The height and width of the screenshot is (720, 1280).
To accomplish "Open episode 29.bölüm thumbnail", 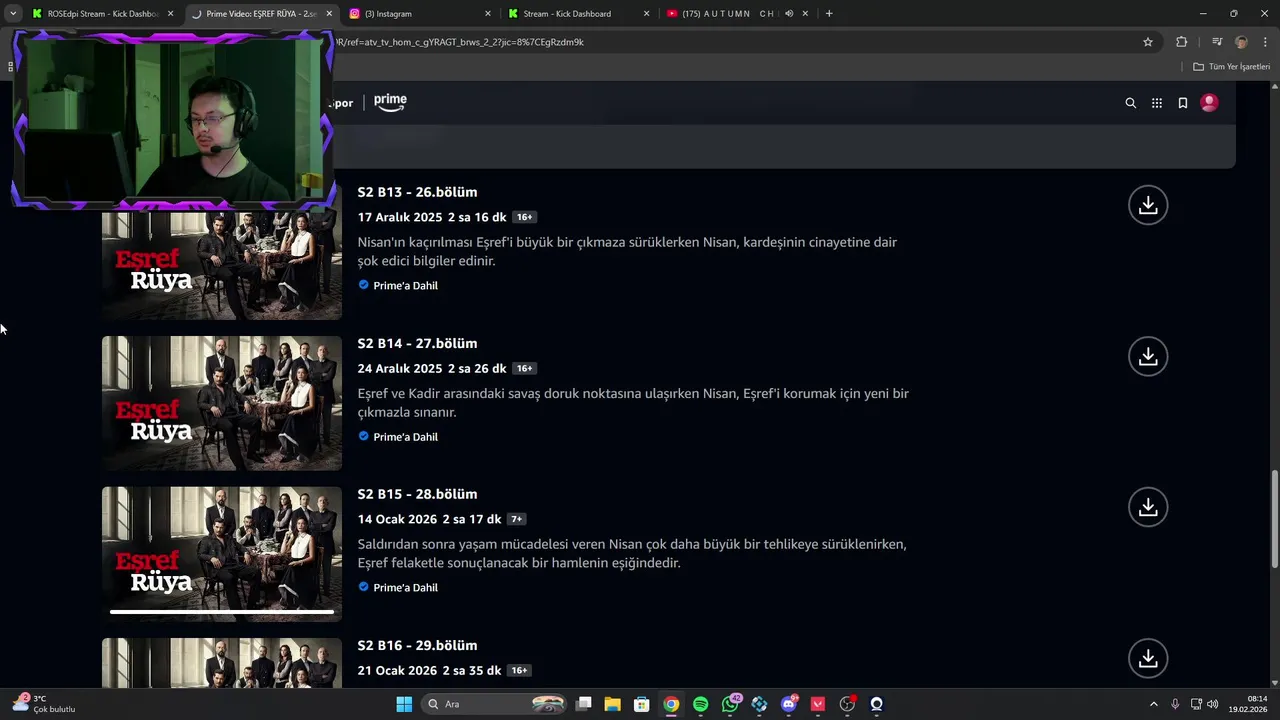I will click(222, 663).
